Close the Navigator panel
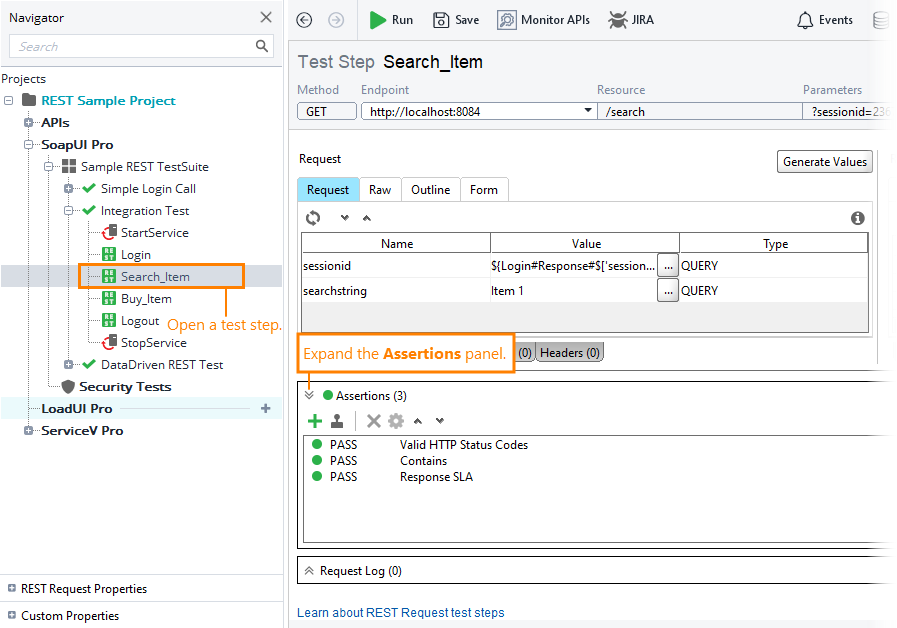This screenshot has width=897, height=628. point(266,17)
